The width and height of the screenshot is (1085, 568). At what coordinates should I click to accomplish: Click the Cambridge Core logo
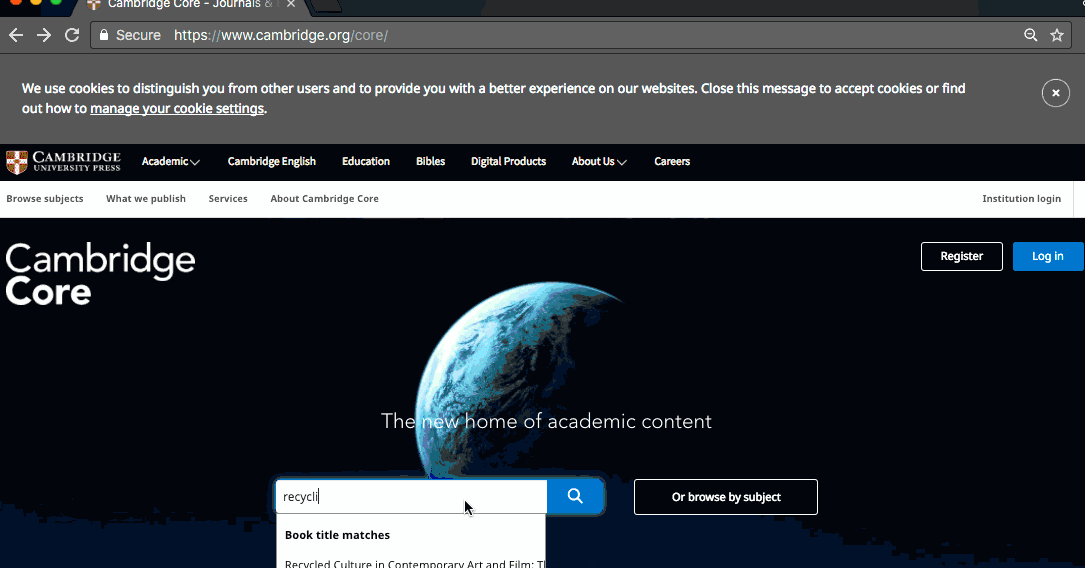pyautogui.click(x=100, y=274)
